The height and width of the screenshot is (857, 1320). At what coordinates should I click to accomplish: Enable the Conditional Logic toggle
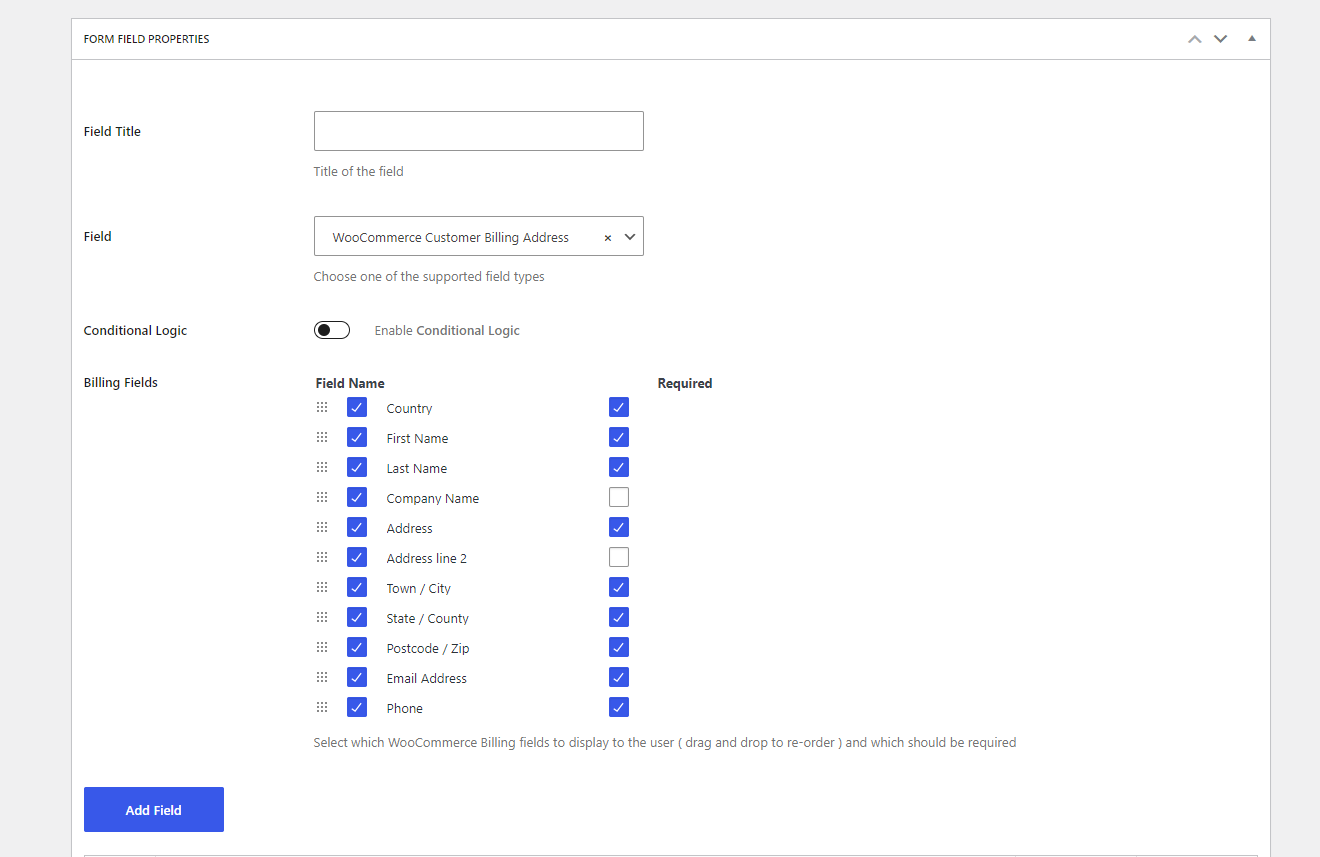[x=332, y=330]
